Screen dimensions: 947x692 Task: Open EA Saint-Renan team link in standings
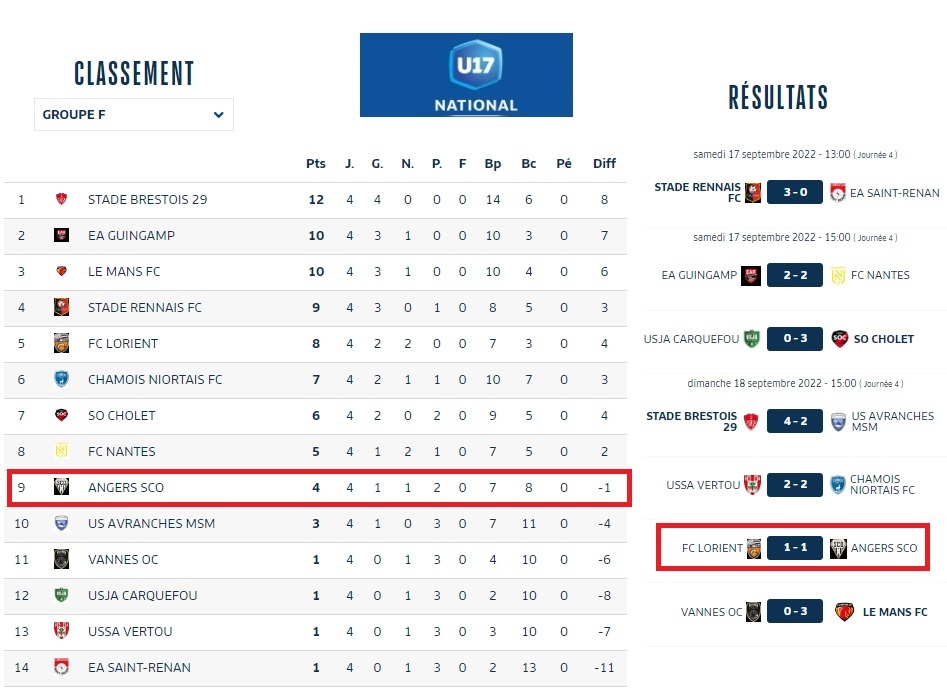tap(139, 668)
